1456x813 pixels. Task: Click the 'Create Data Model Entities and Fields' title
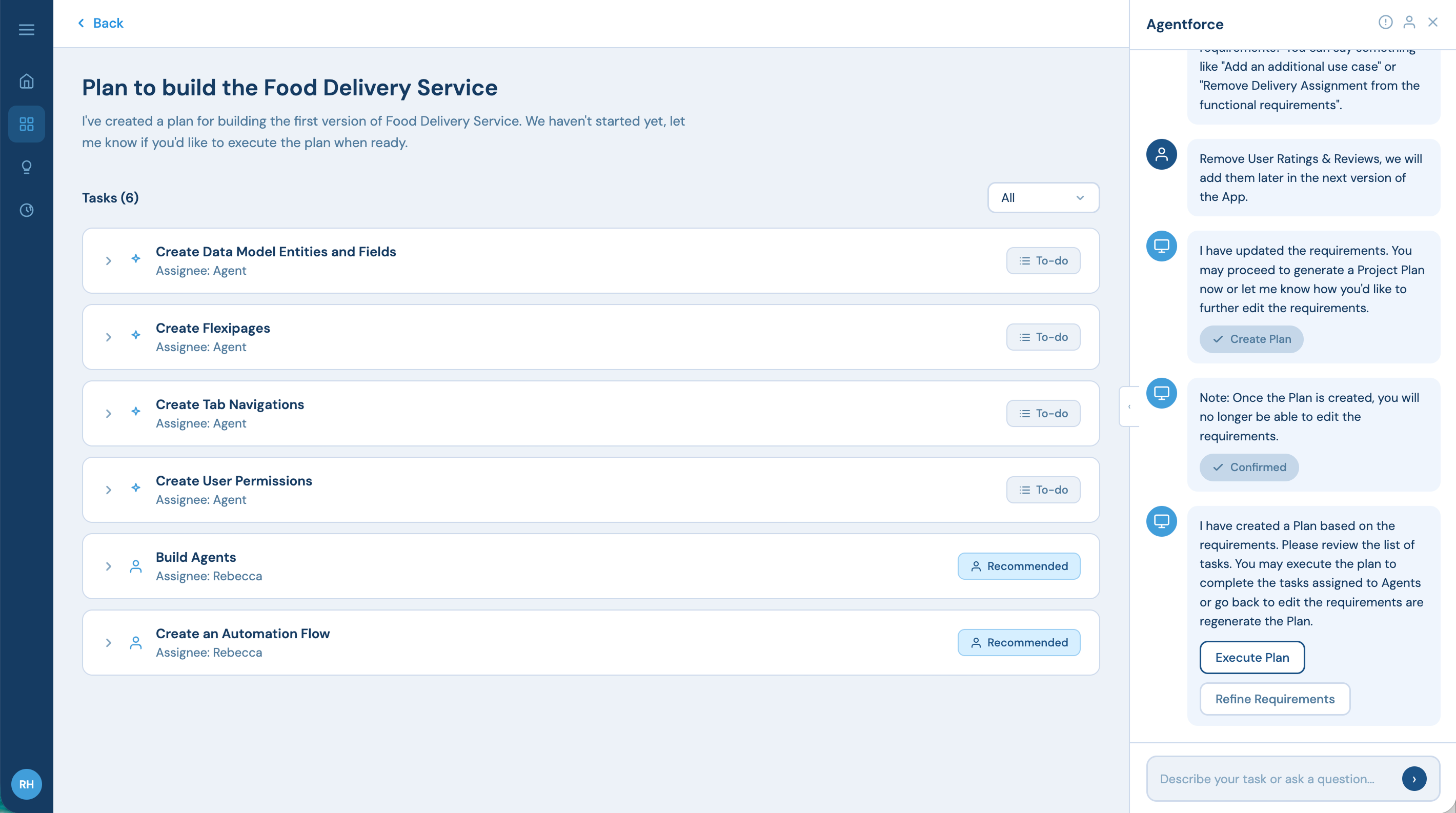pos(276,251)
